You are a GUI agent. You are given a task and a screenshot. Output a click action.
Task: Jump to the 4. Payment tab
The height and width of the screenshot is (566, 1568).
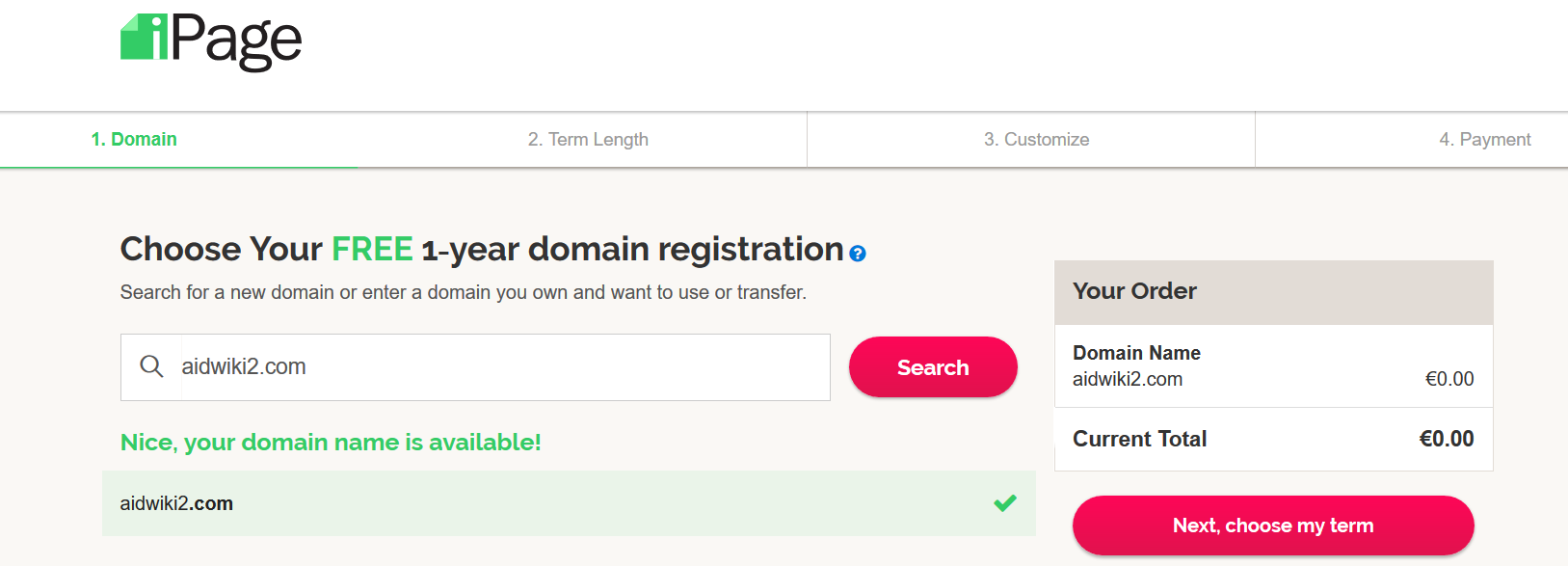(1484, 140)
